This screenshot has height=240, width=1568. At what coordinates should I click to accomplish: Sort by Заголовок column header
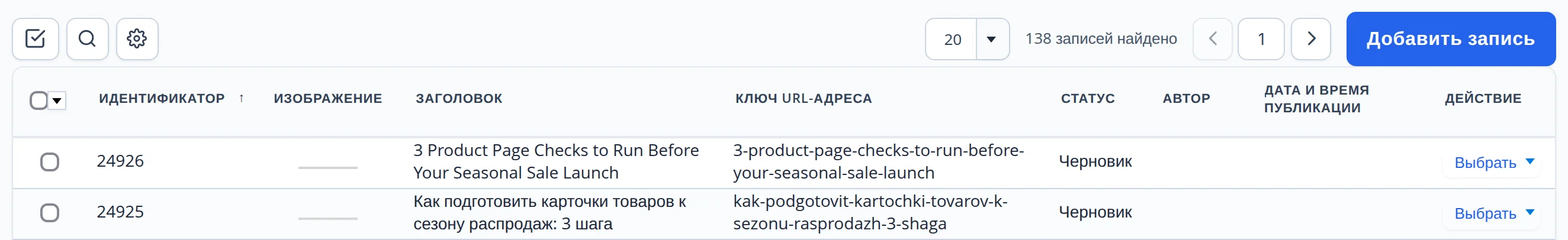point(459,99)
